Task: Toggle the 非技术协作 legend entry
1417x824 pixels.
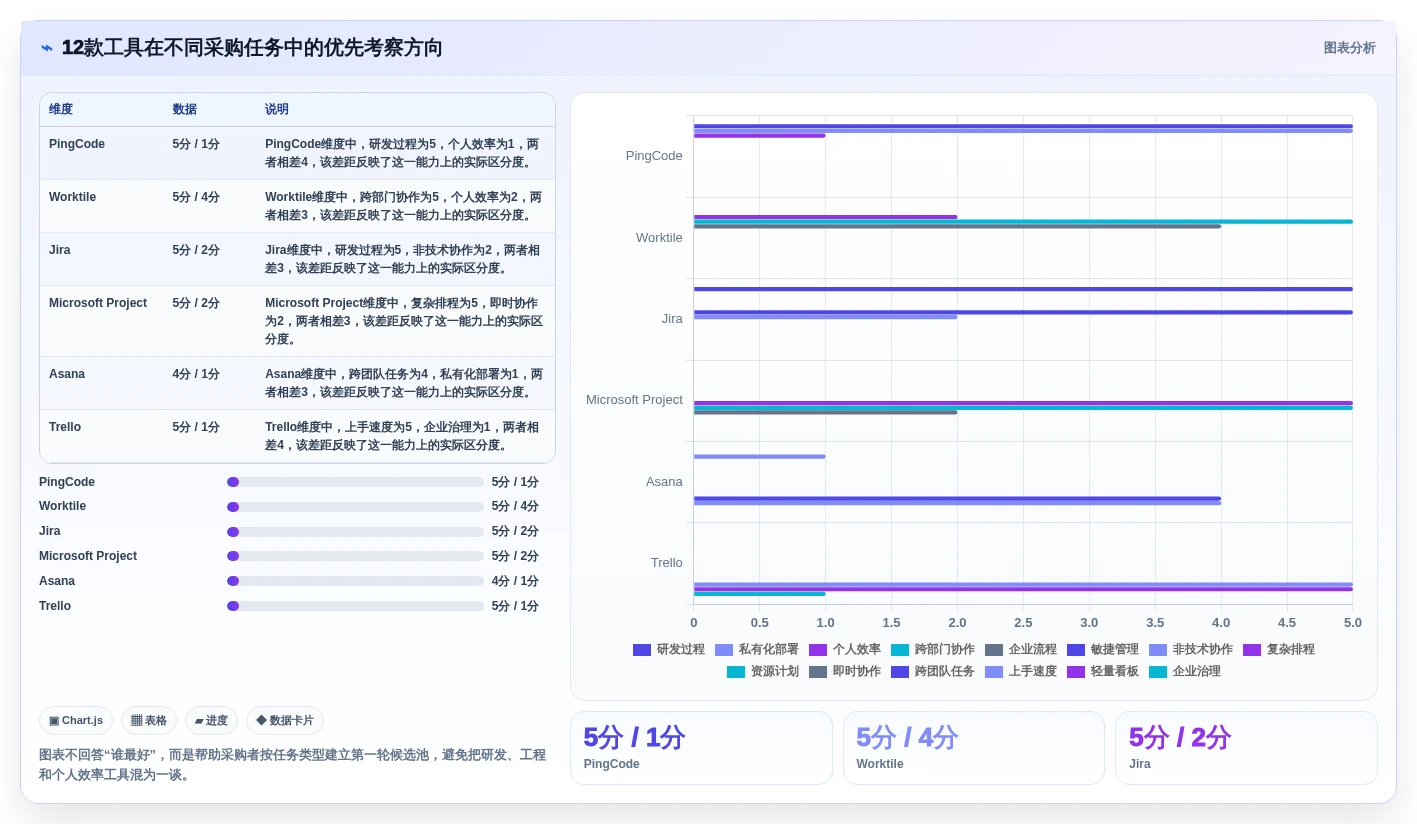Action: click(x=1191, y=649)
